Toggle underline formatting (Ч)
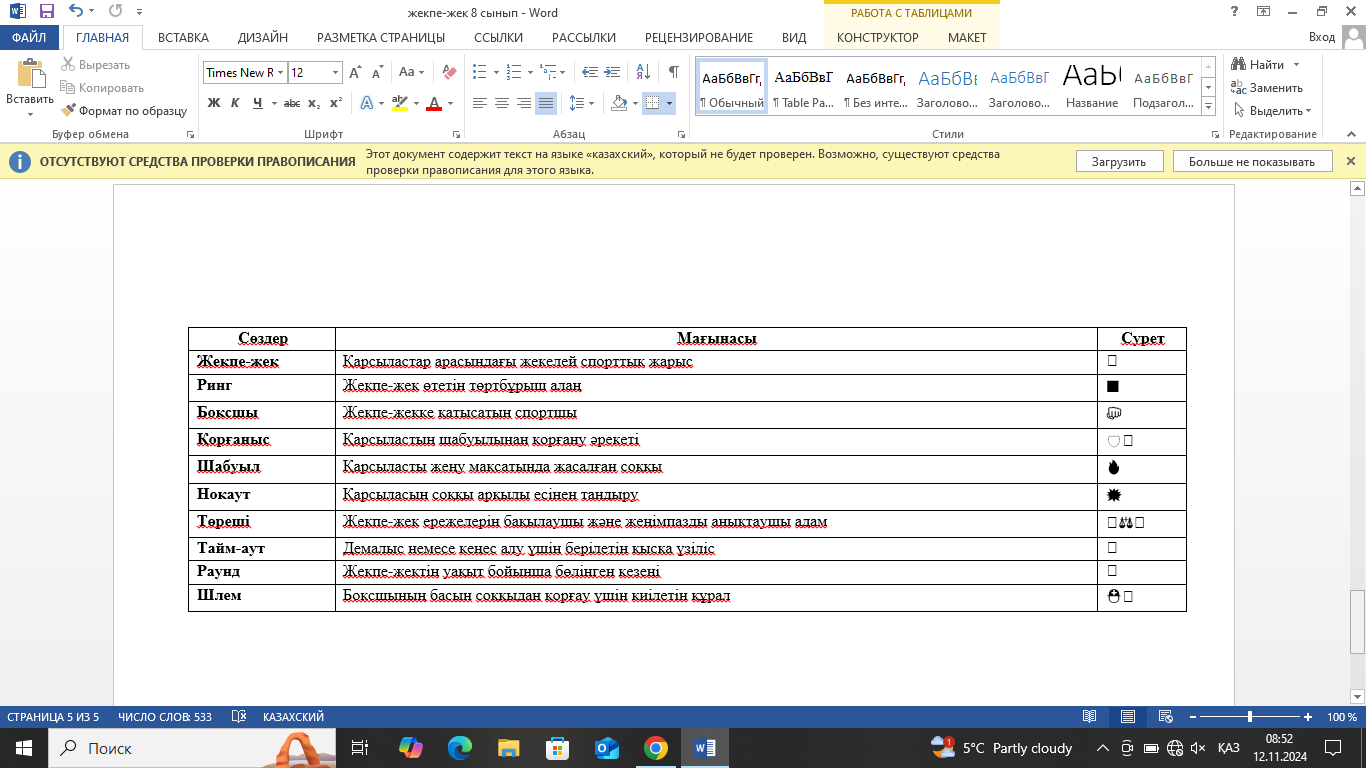This screenshot has height=768, width=1366. tap(258, 103)
